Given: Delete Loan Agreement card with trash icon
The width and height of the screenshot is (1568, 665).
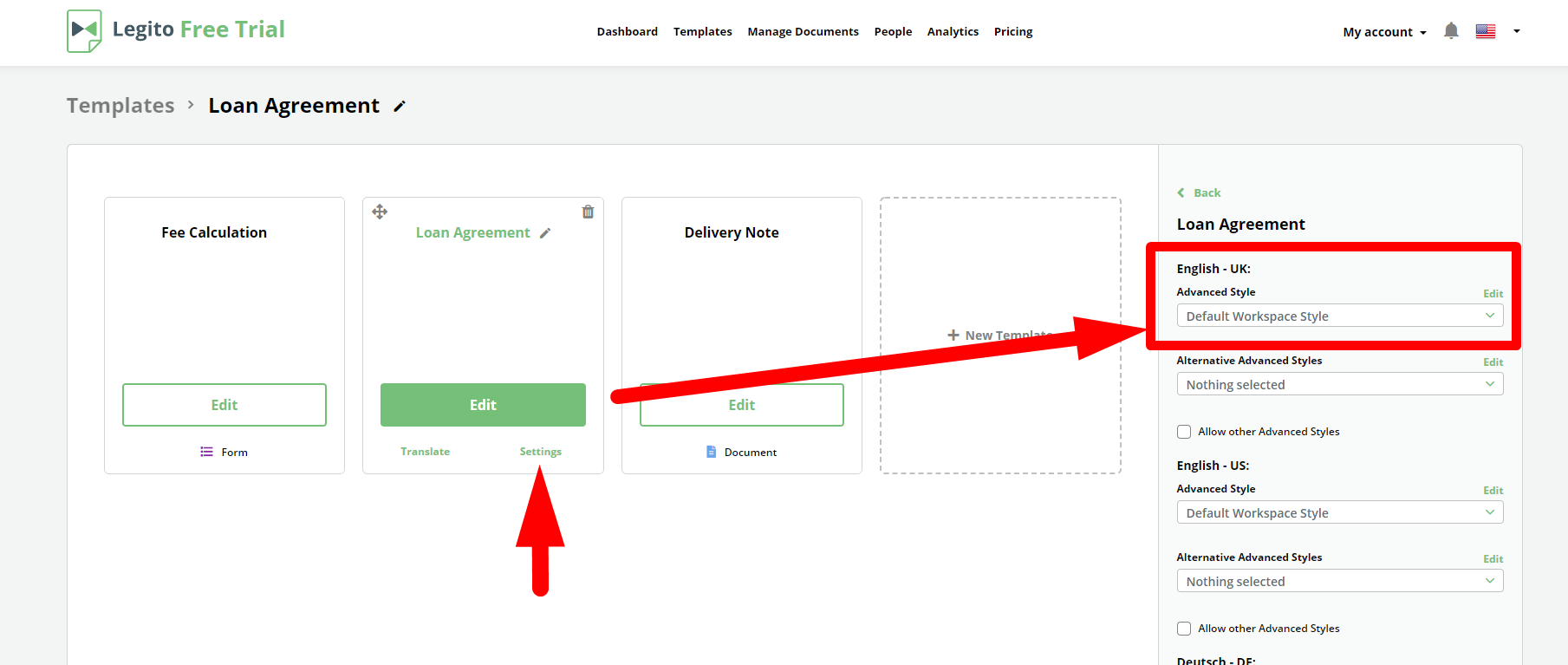Looking at the screenshot, I should click(x=588, y=212).
